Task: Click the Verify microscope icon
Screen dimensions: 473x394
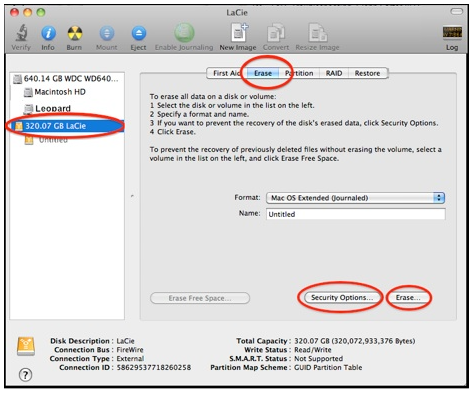Action: tap(21, 33)
